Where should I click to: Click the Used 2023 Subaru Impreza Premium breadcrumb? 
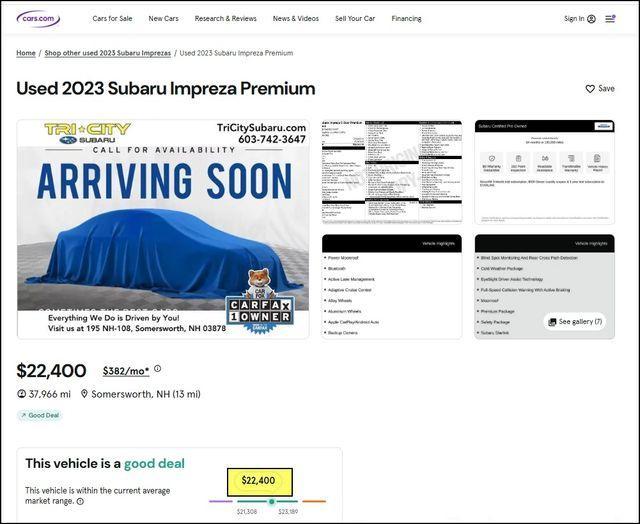[x=236, y=53]
